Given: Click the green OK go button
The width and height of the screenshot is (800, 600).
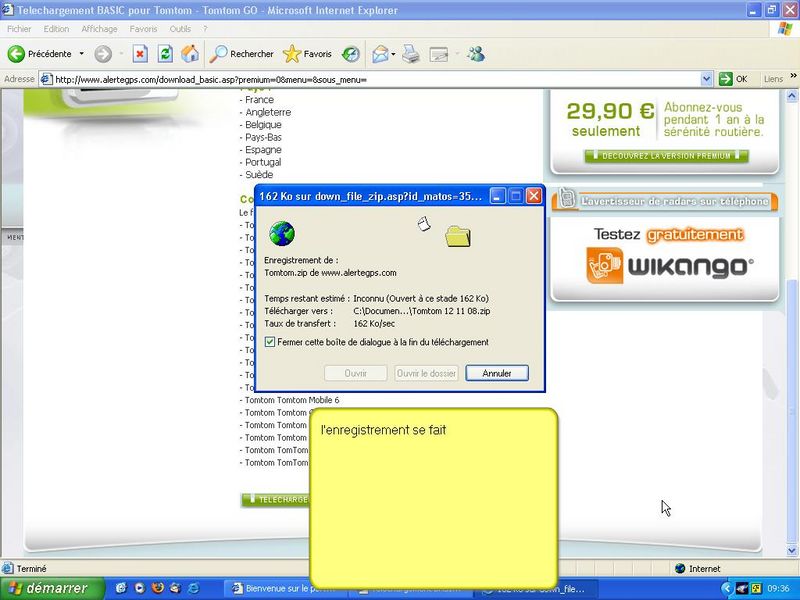Looking at the screenshot, I should click(x=733, y=79).
